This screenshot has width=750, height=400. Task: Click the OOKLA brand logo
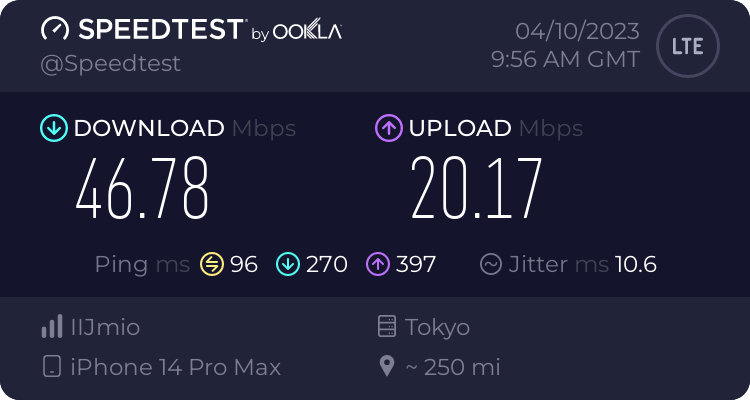click(307, 30)
